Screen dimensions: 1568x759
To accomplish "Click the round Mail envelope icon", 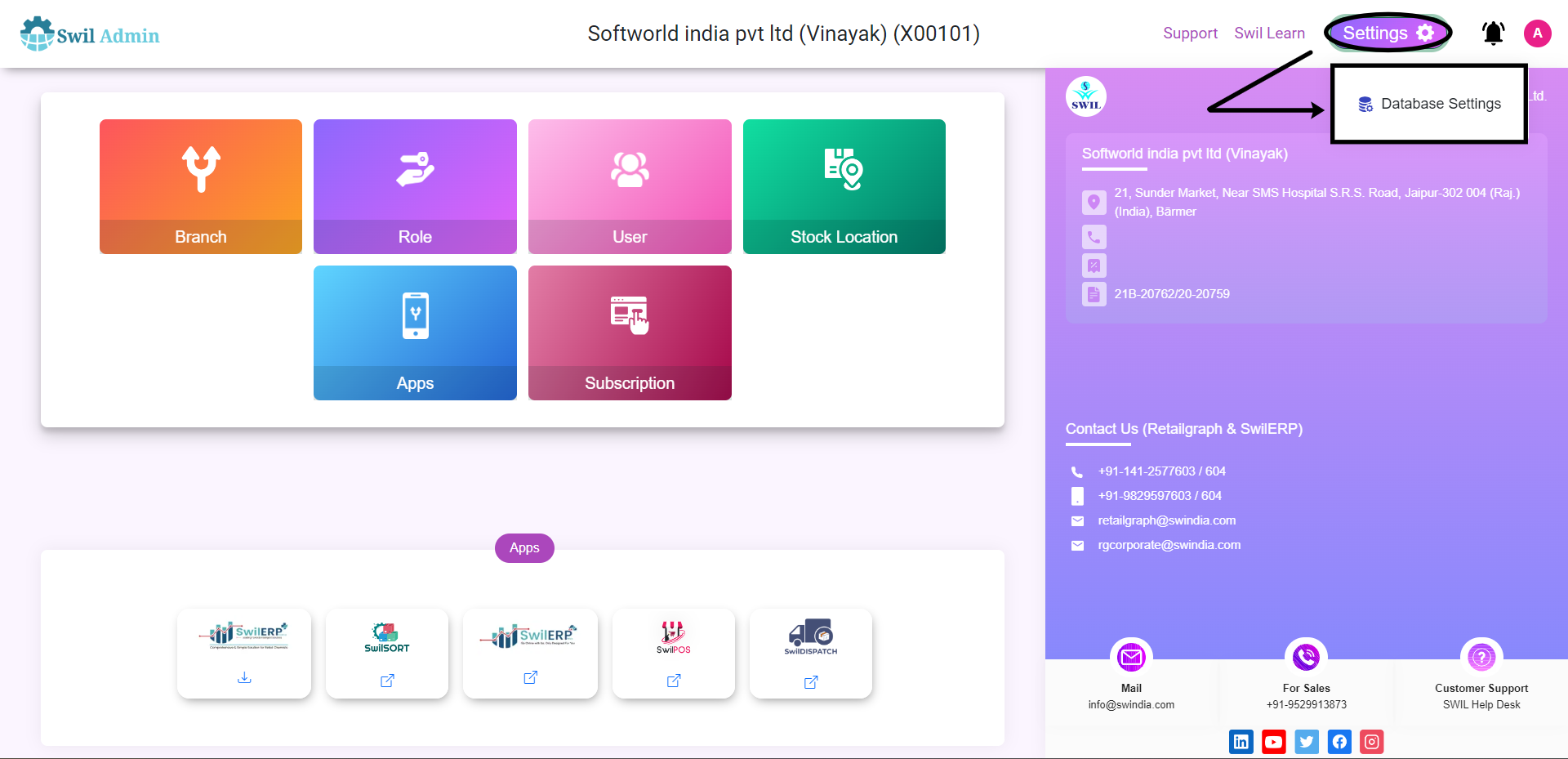I will point(1131,657).
